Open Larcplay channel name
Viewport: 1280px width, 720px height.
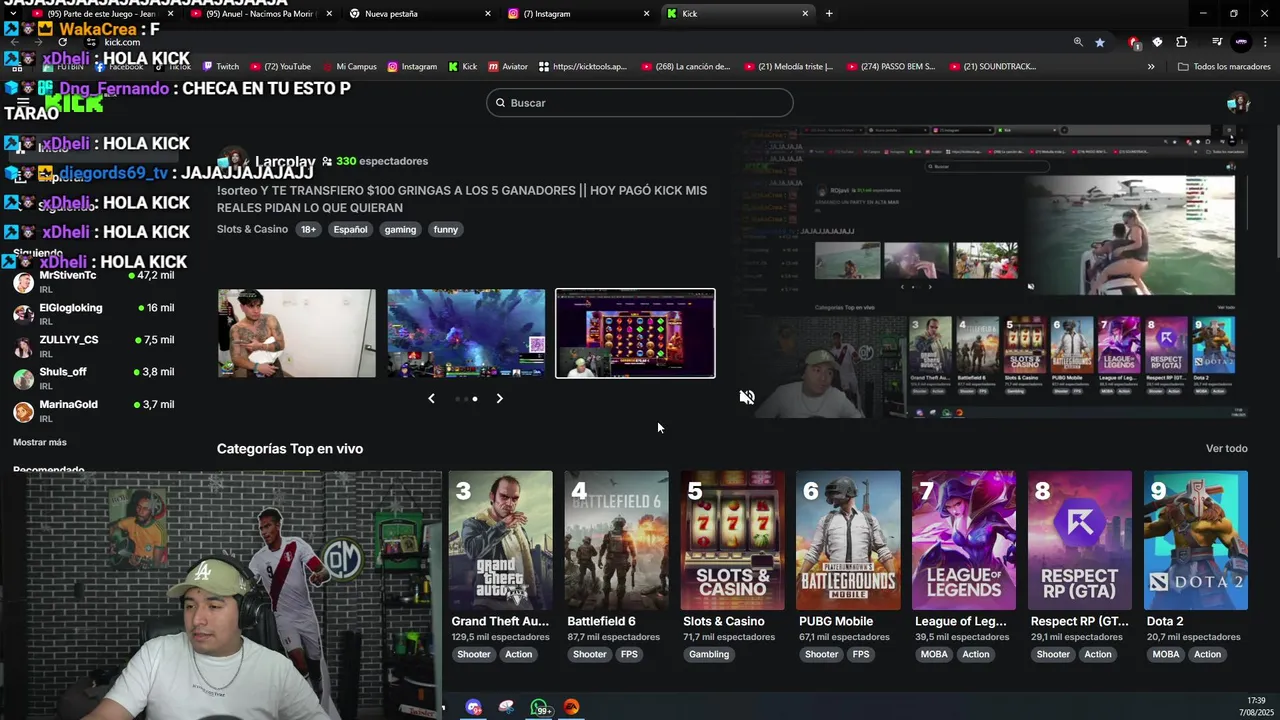pos(285,161)
